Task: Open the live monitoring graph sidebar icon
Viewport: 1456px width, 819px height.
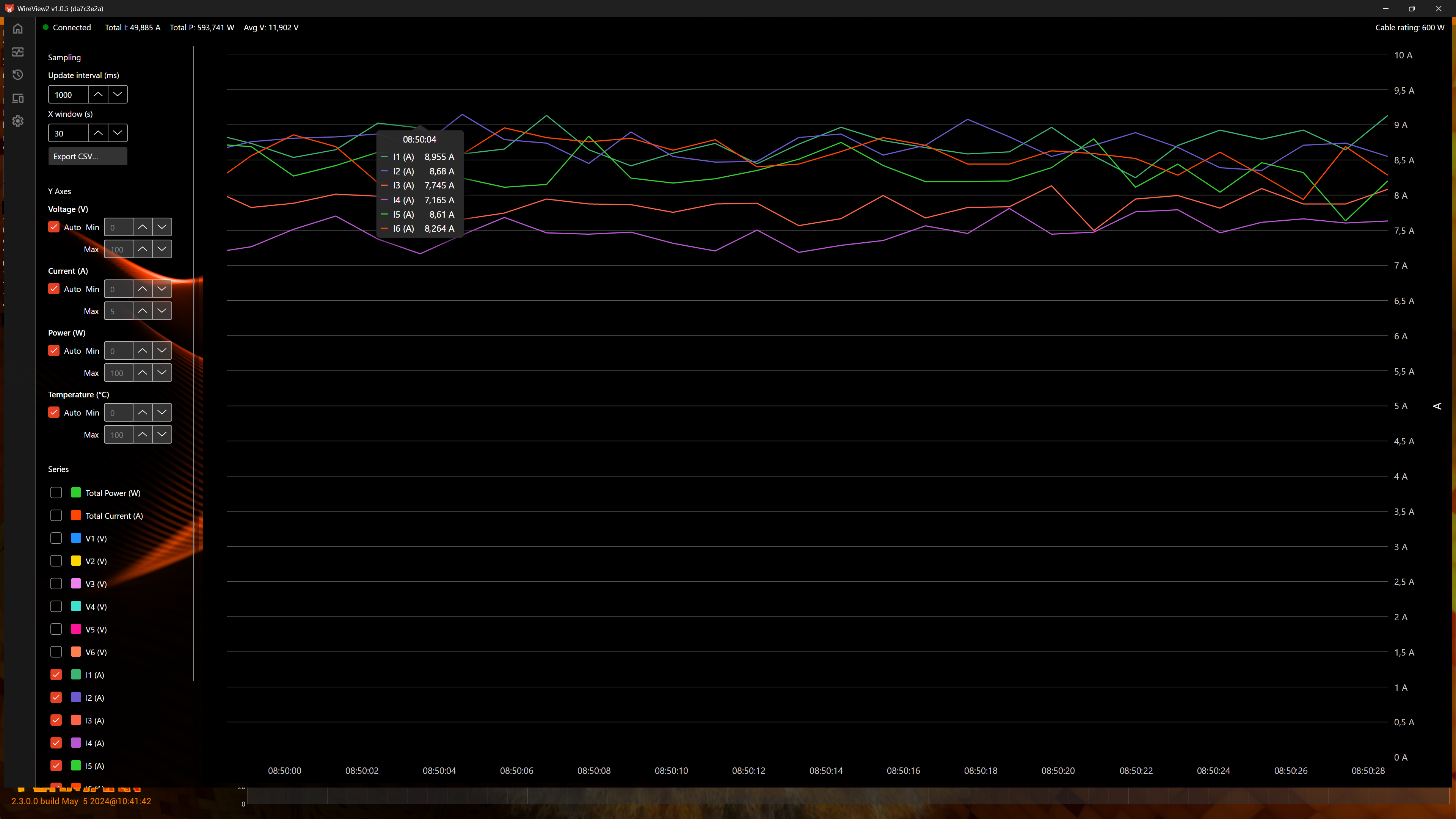Action: (18, 52)
